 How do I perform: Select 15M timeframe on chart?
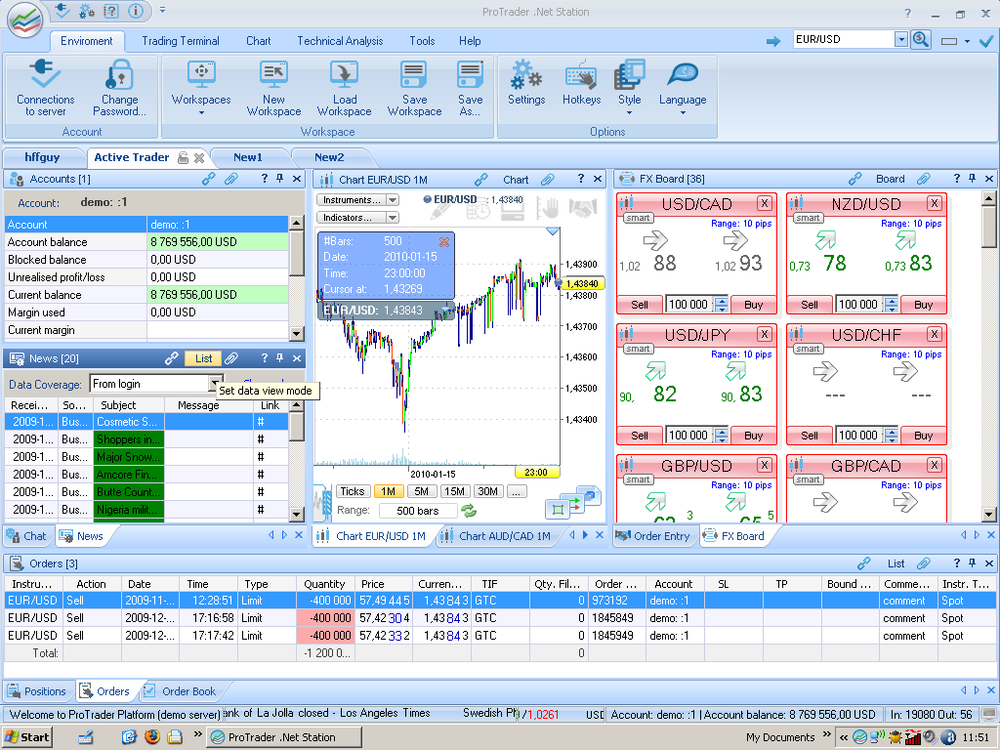pyautogui.click(x=454, y=491)
